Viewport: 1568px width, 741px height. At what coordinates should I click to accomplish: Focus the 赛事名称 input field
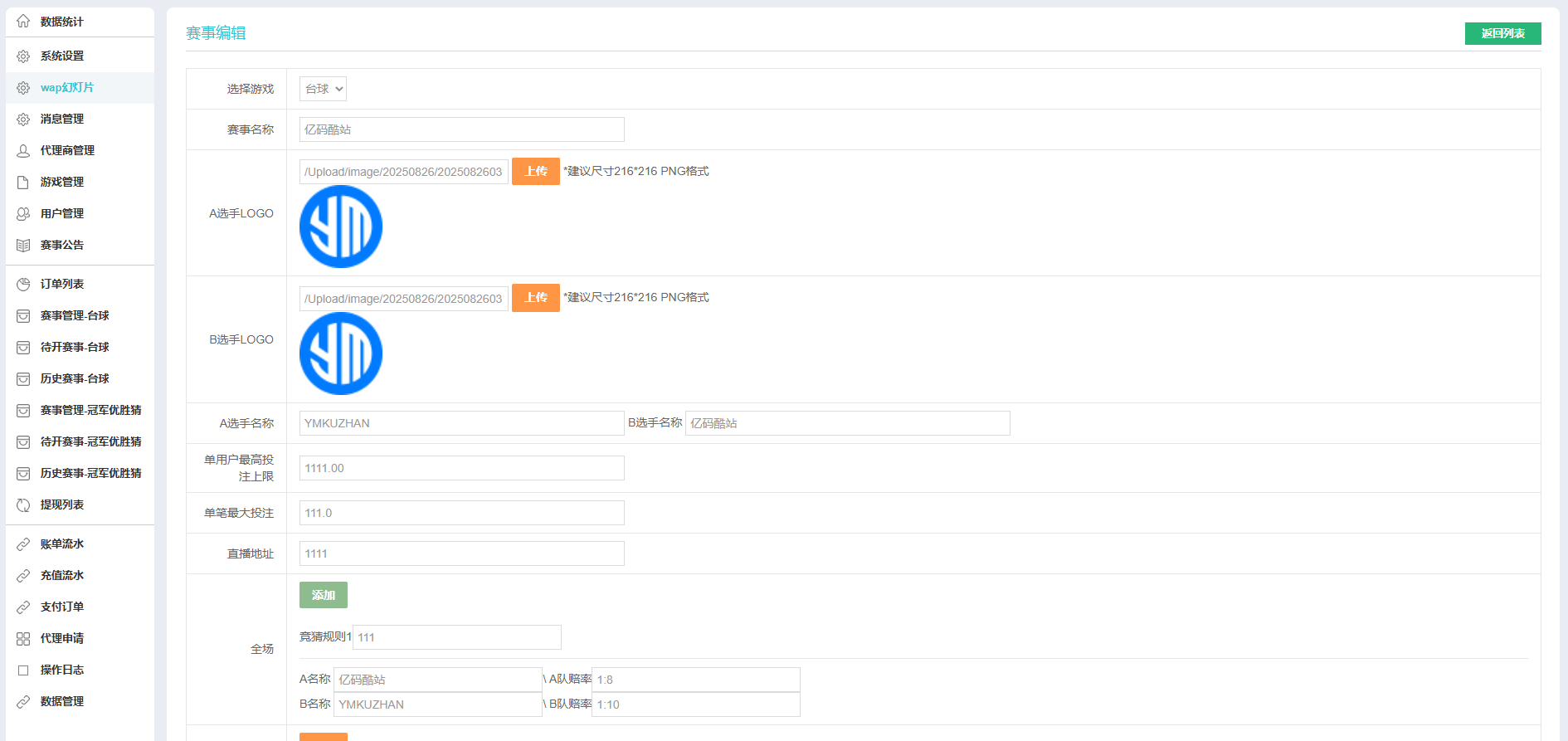[461, 129]
